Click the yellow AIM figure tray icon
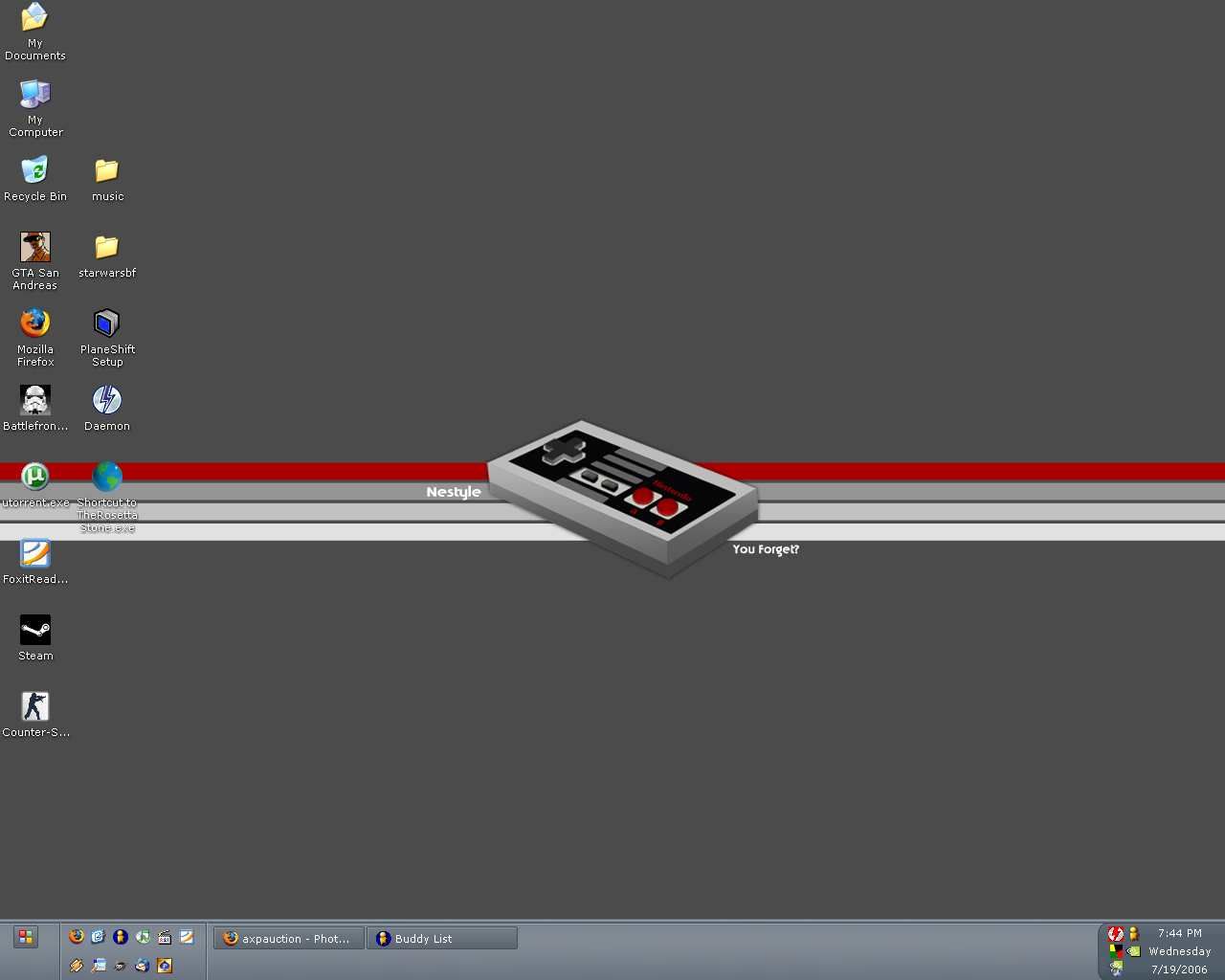1225x980 pixels. pyautogui.click(x=1134, y=933)
